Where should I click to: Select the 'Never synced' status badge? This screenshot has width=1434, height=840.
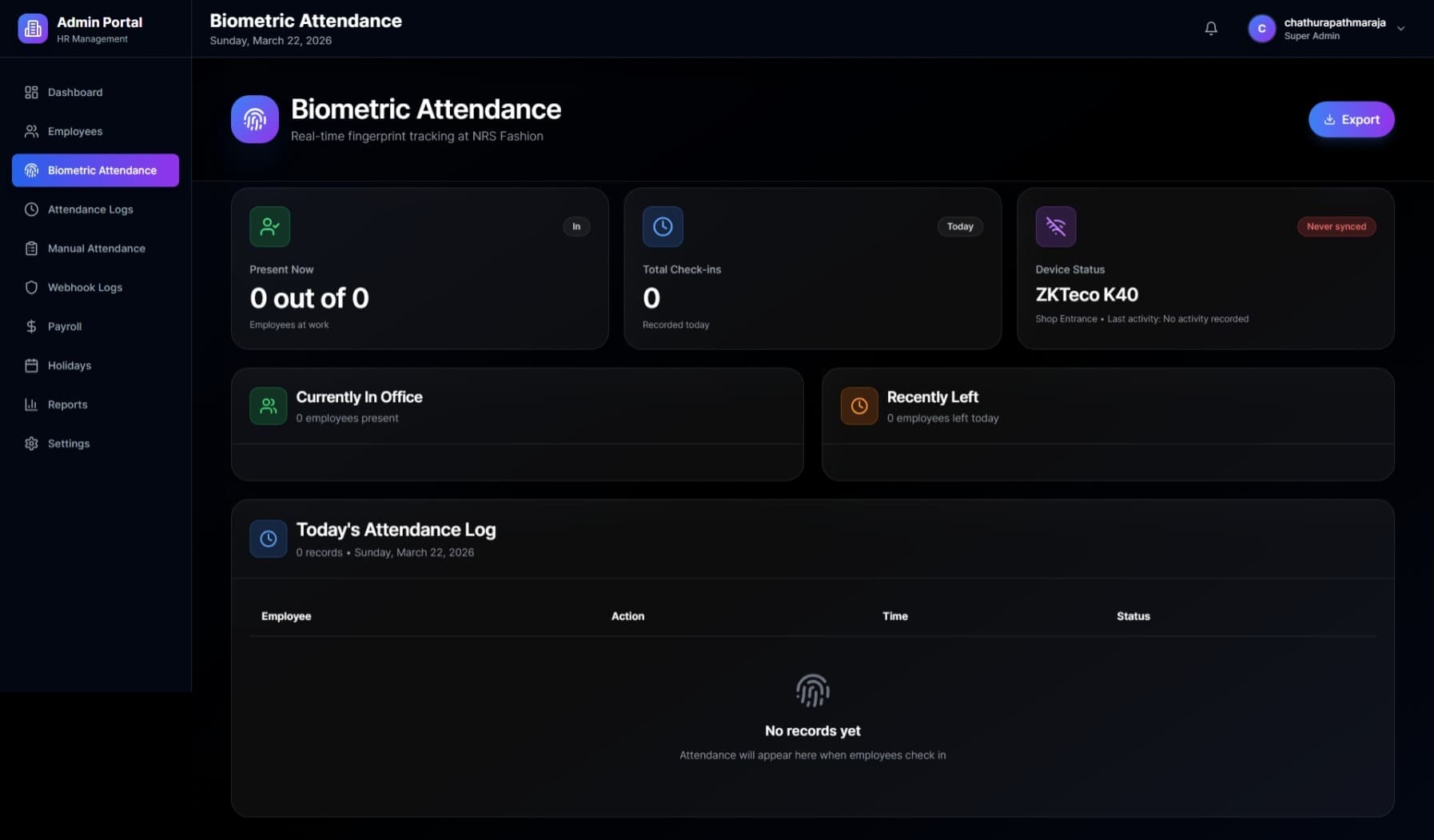(x=1336, y=226)
